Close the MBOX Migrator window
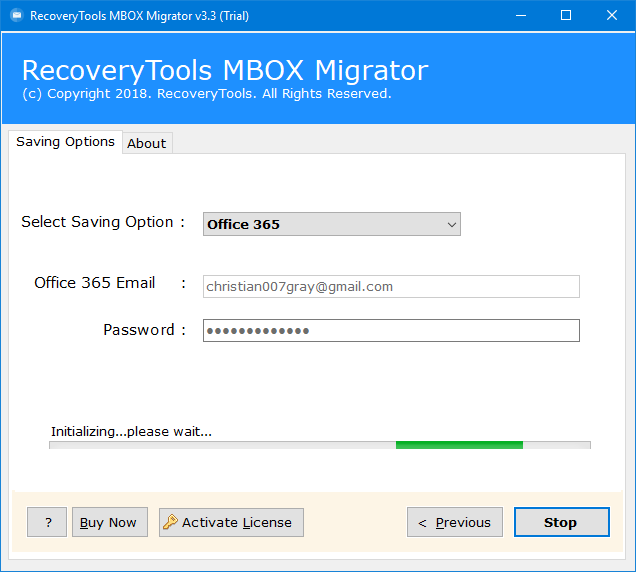Image resolution: width=636 pixels, height=572 pixels. point(612,15)
